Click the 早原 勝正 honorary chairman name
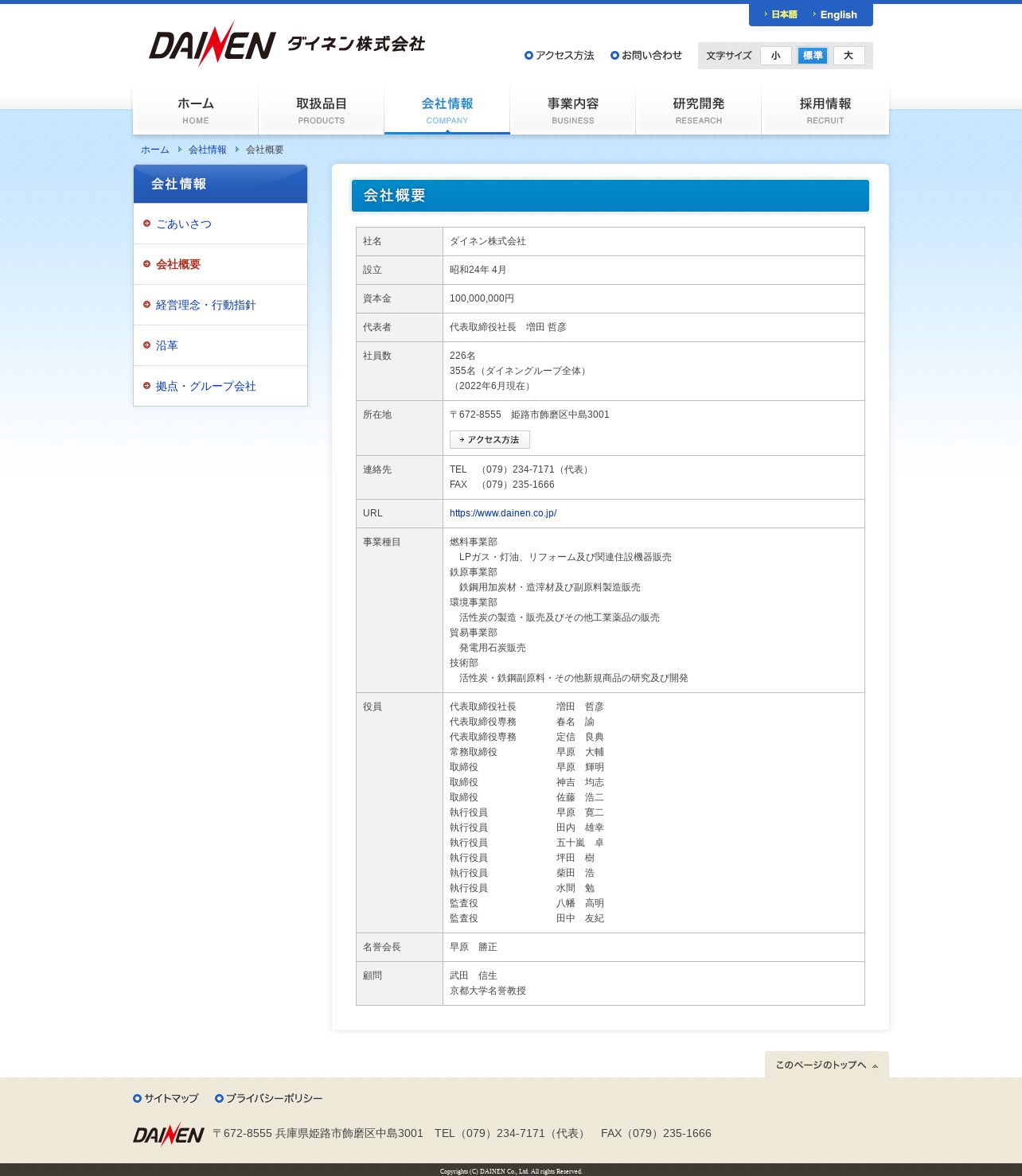The height and width of the screenshot is (1176, 1022). pos(474,947)
